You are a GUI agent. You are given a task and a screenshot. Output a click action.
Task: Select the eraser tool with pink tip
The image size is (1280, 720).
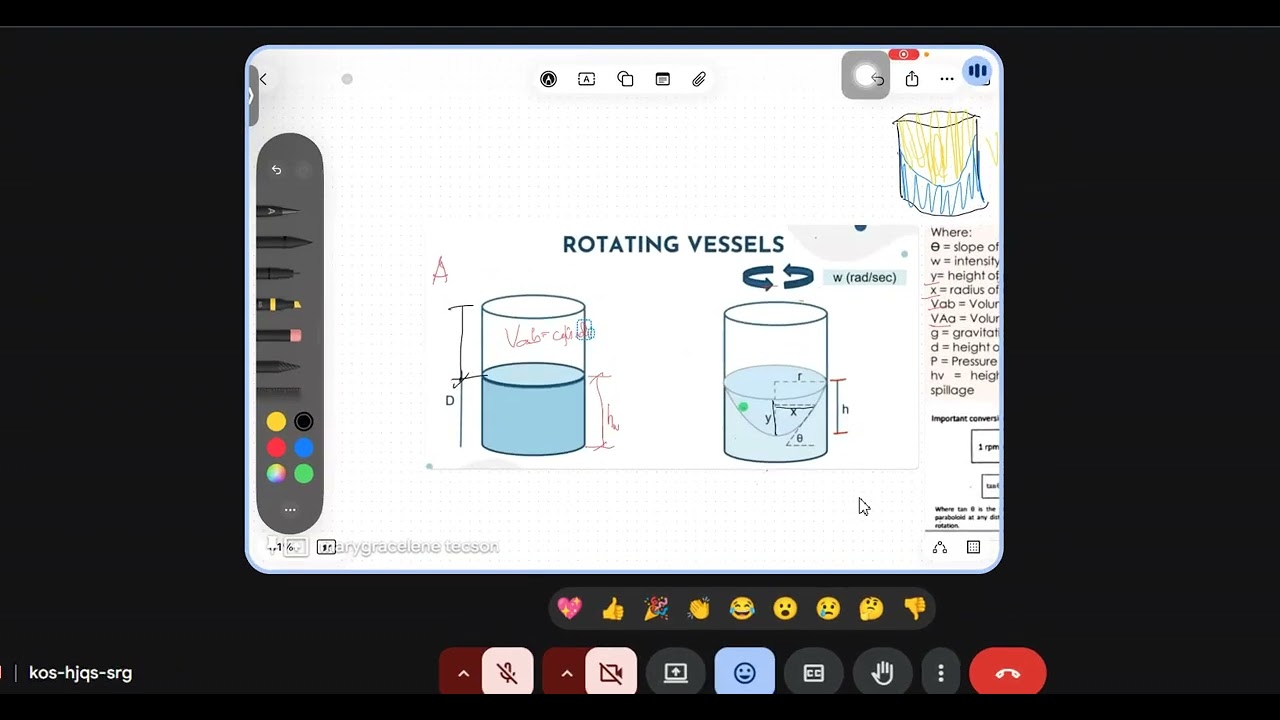279,335
